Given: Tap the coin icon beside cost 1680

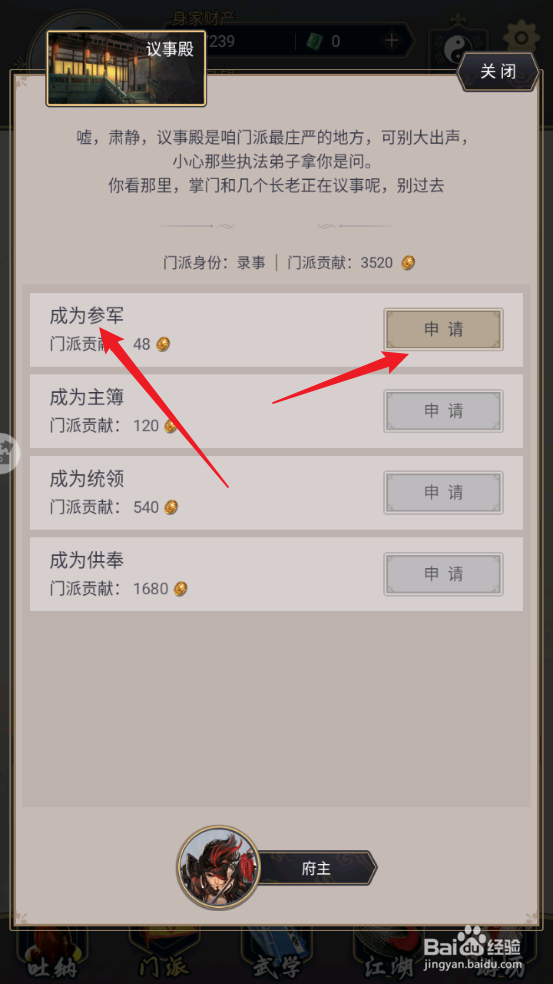Looking at the screenshot, I should click(x=181, y=589).
